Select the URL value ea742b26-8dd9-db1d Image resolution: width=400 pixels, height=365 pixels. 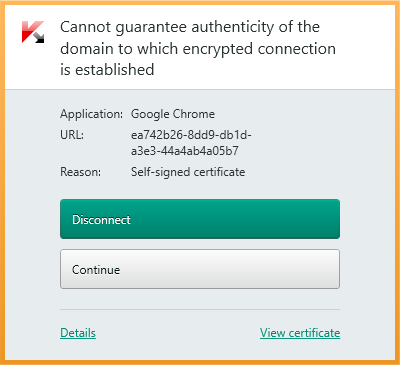(191, 135)
